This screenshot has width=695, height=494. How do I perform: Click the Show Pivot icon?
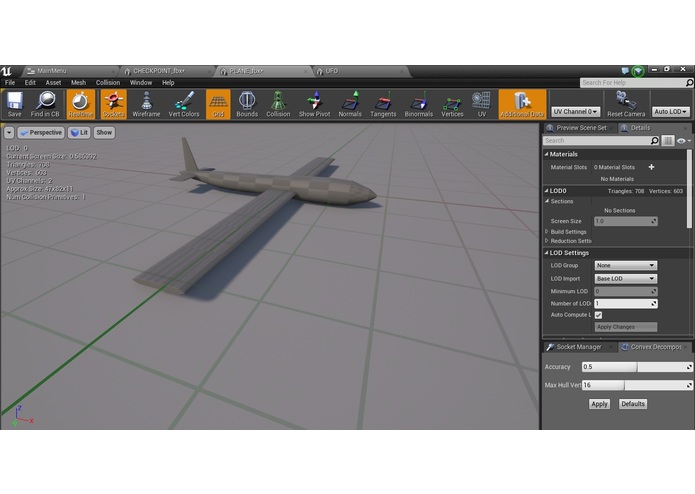(314, 104)
